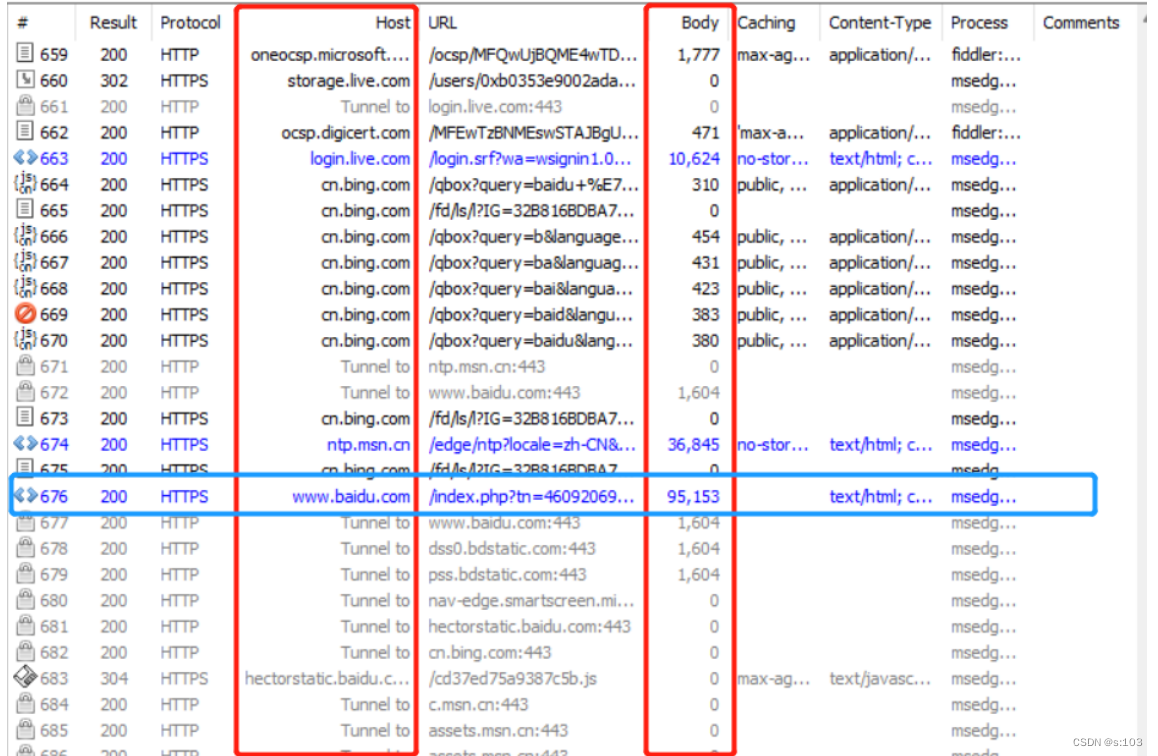Select host login.live.com in row 663
Screen dimensions: 1158x756
tap(360, 159)
